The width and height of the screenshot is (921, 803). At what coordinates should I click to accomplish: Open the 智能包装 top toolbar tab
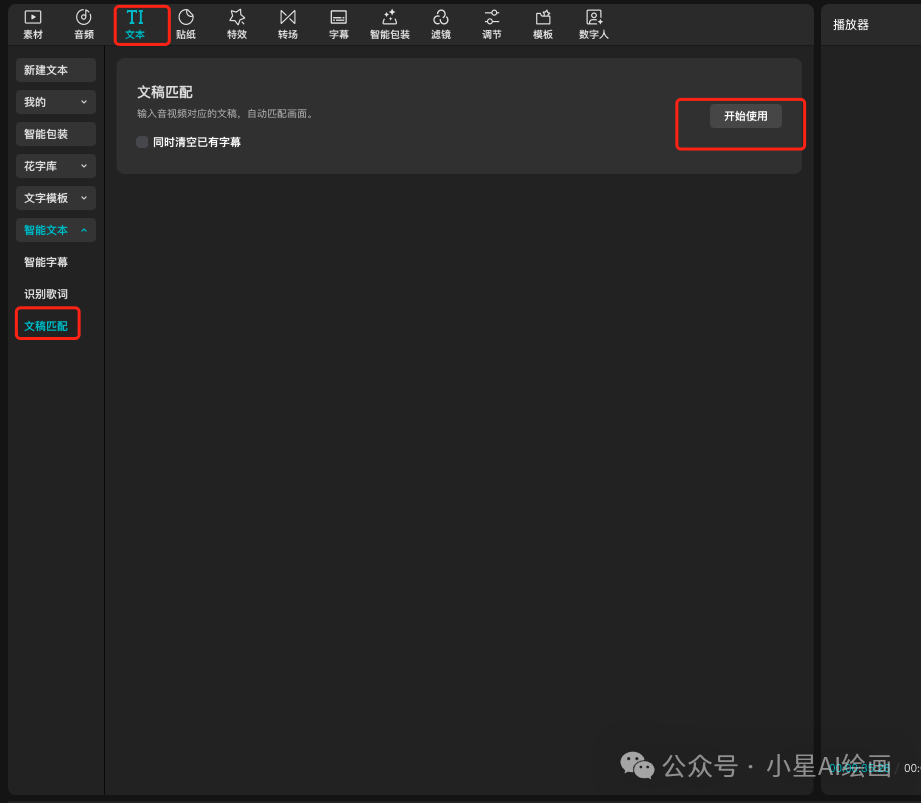click(389, 25)
